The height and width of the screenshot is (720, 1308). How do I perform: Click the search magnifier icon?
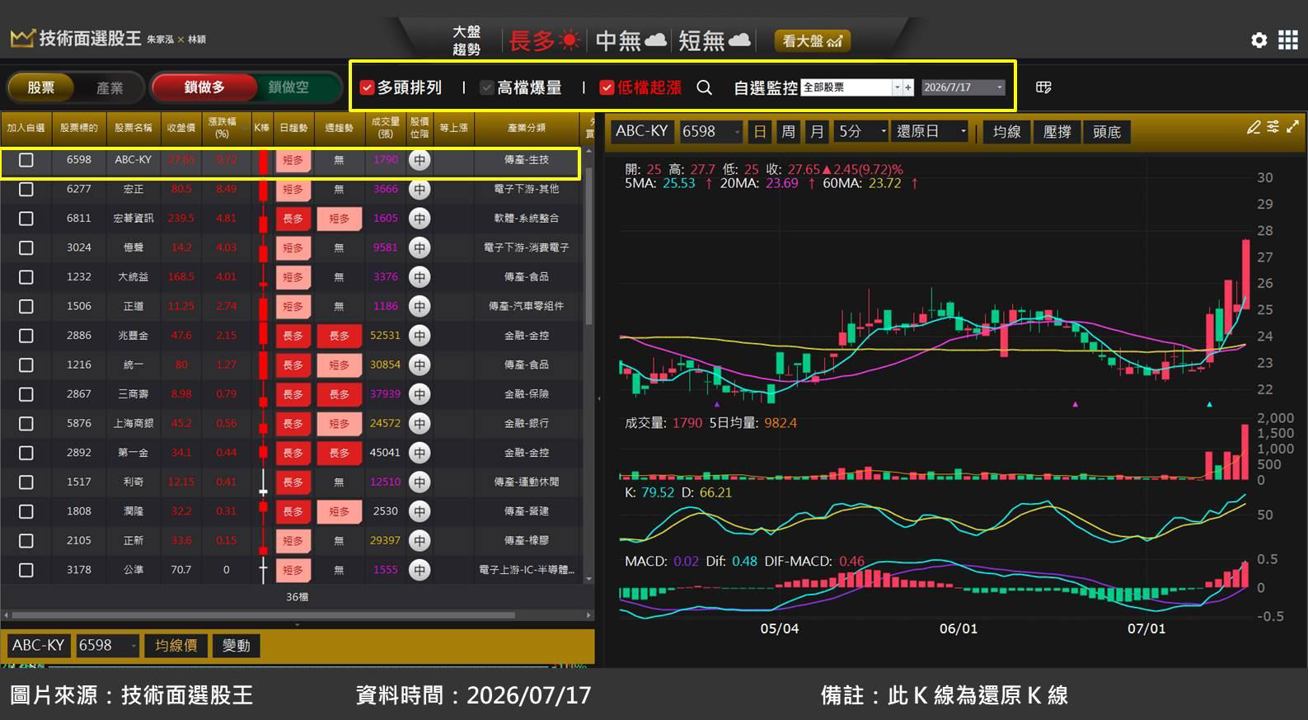point(704,88)
